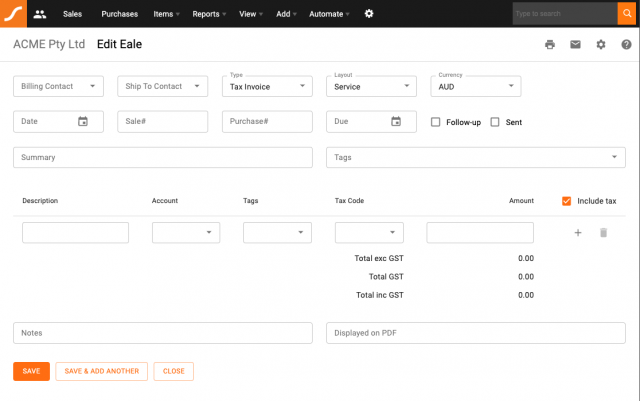Tick the Sent checkbox
640x401 pixels.
[x=495, y=122]
